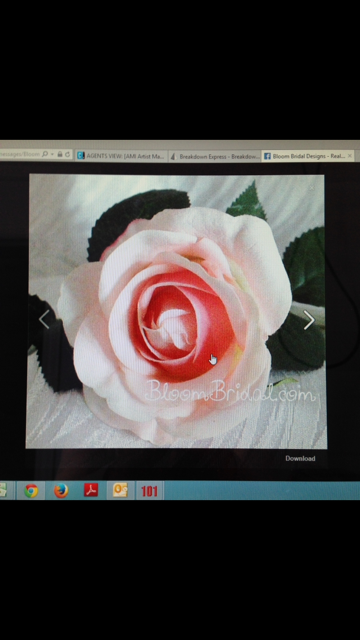The height and width of the screenshot is (640, 360).
Task: Open Firefox from the taskbar
Action: [x=61, y=490]
